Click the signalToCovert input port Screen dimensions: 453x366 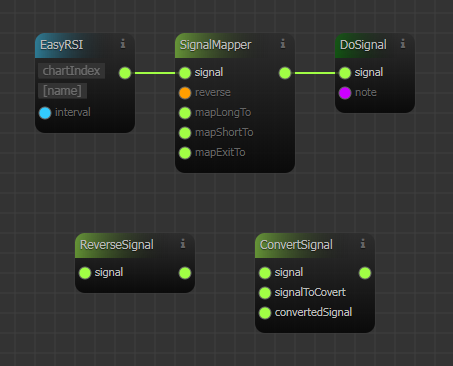pyautogui.click(x=265, y=293)
